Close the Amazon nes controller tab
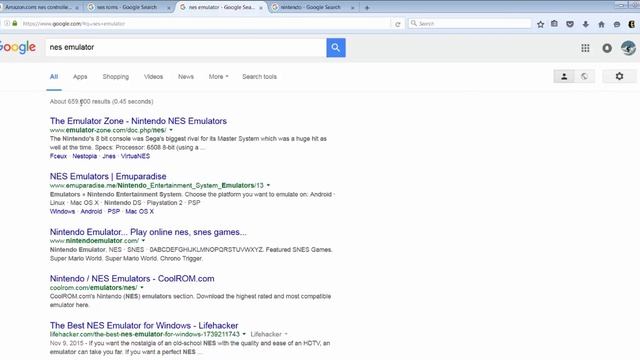Screen dimensions: 640x360 (x=76, y=8)
